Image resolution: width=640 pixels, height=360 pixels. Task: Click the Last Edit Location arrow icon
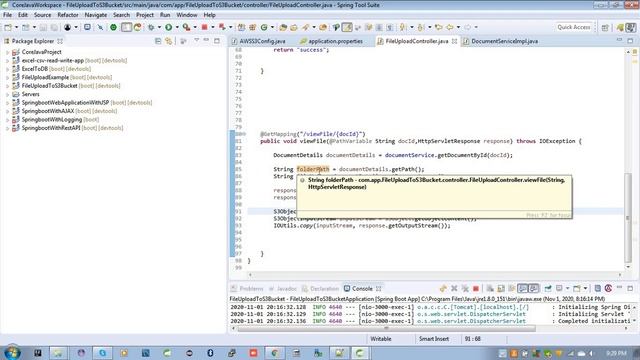(439, 27)
